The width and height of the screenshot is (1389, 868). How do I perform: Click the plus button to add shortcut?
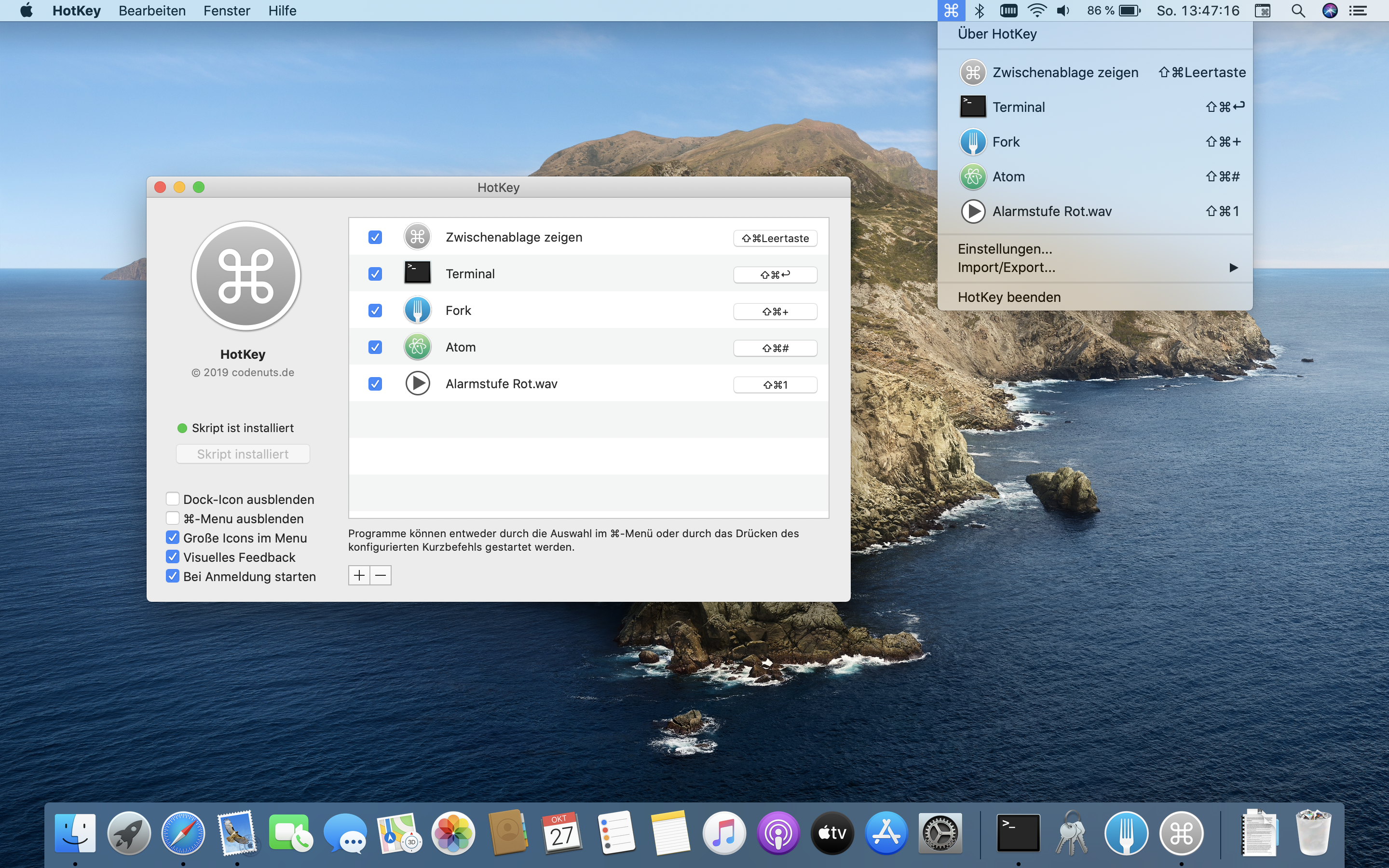[x=359, y=575]
